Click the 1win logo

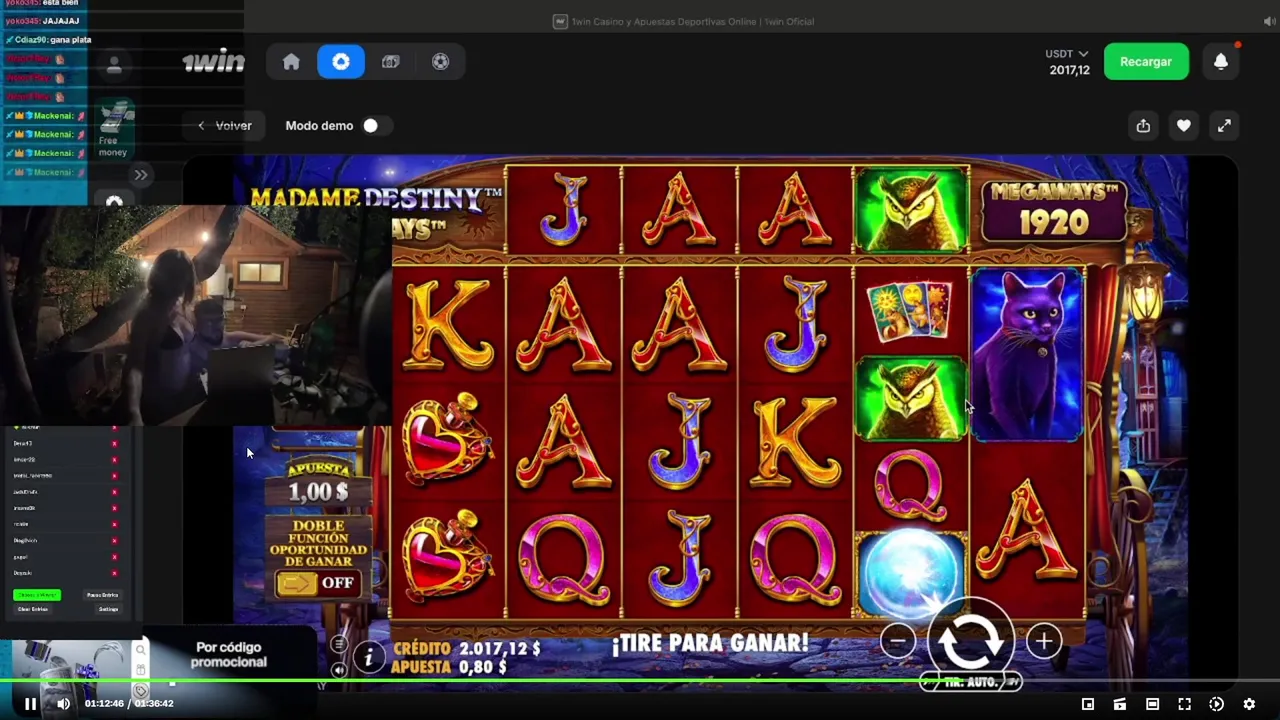(x=213, y=62)
